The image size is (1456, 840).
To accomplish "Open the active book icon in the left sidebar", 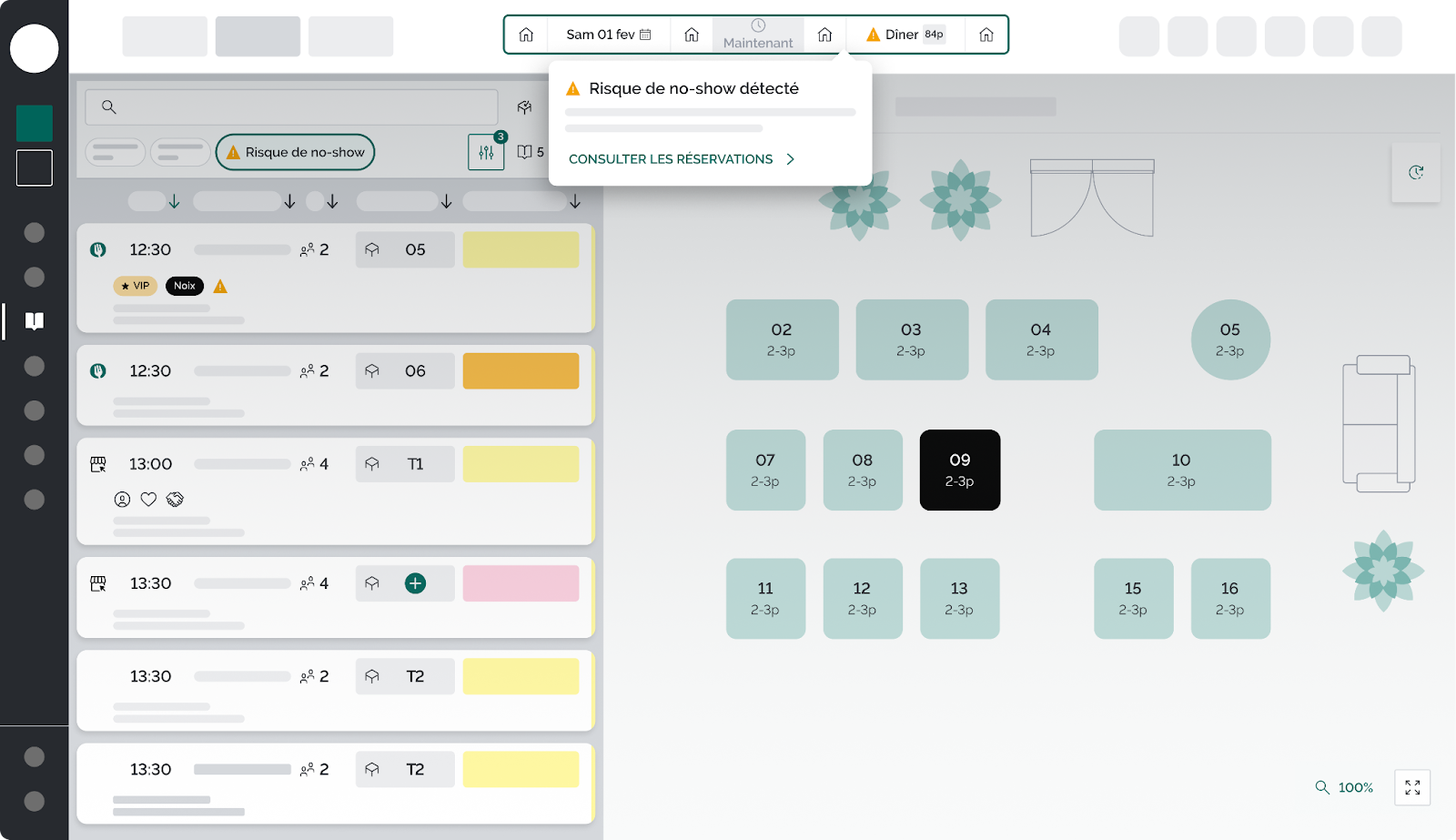I will 34,320.
